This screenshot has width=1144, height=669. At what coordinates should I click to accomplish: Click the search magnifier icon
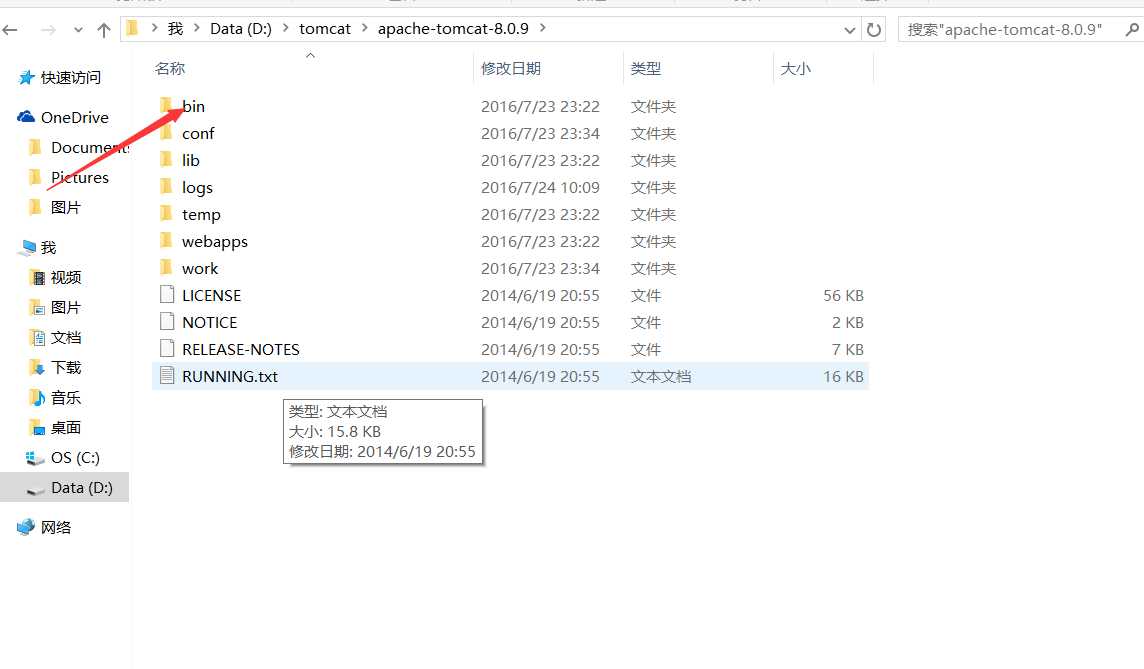coord(1132,30)
